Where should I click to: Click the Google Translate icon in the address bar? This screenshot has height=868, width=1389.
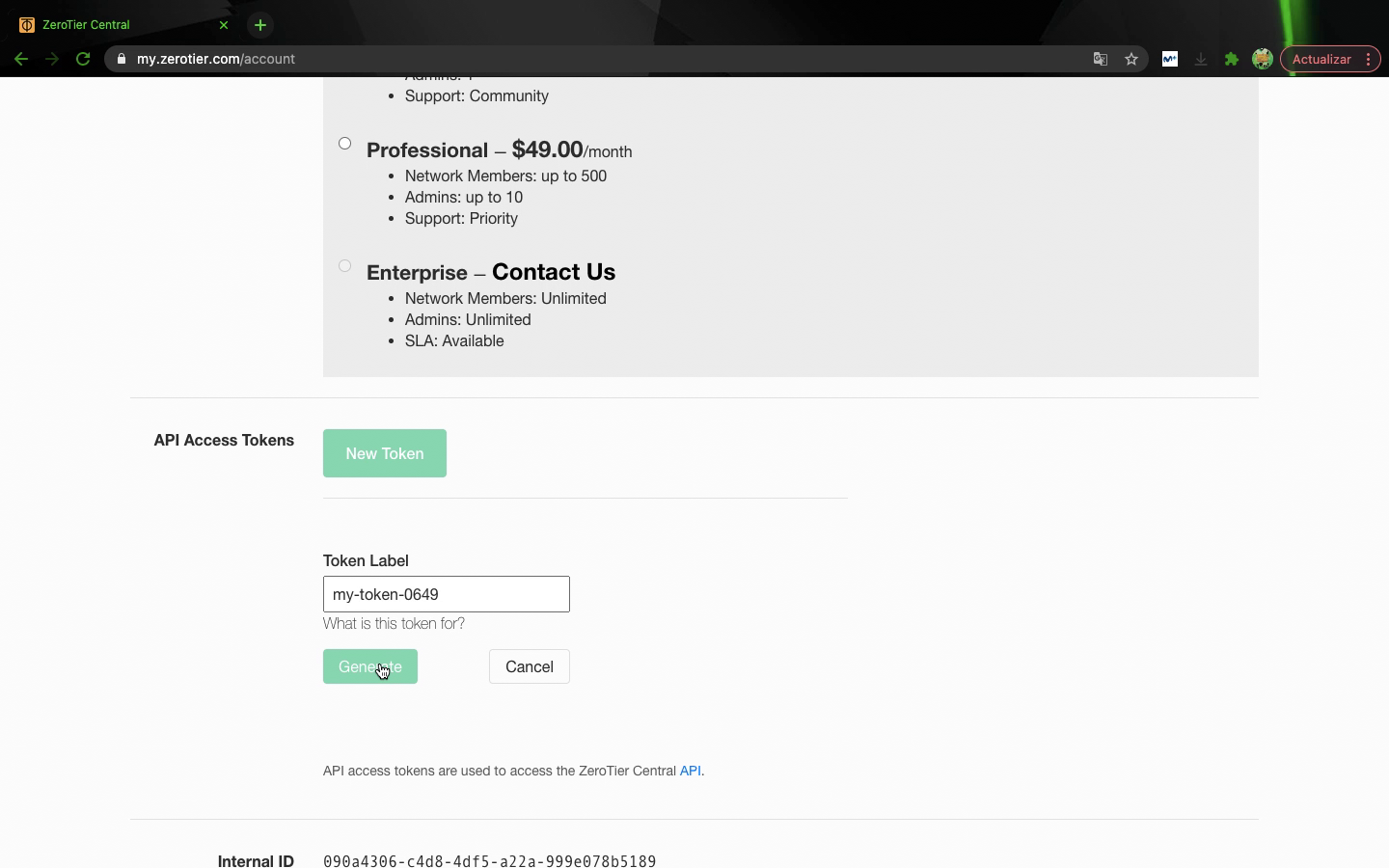click(1100, 59)
